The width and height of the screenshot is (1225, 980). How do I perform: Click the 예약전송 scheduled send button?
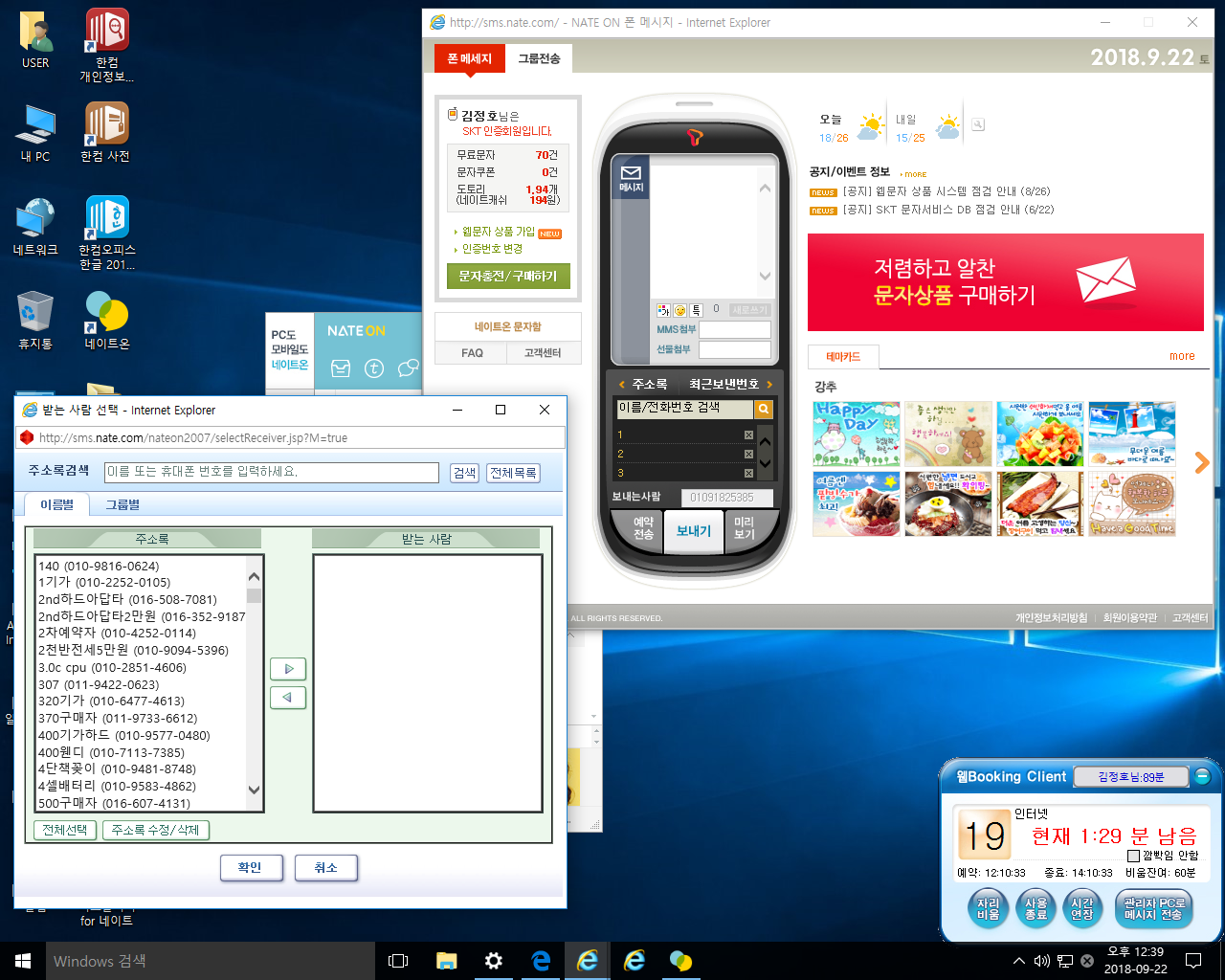tap(643, 528)
